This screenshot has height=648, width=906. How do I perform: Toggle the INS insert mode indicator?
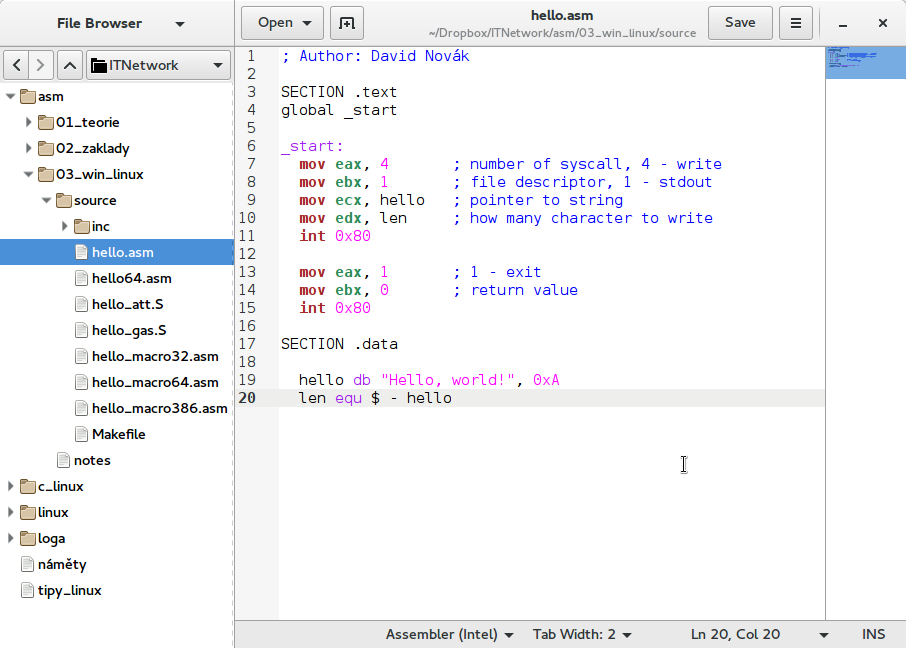coord(873,634)
